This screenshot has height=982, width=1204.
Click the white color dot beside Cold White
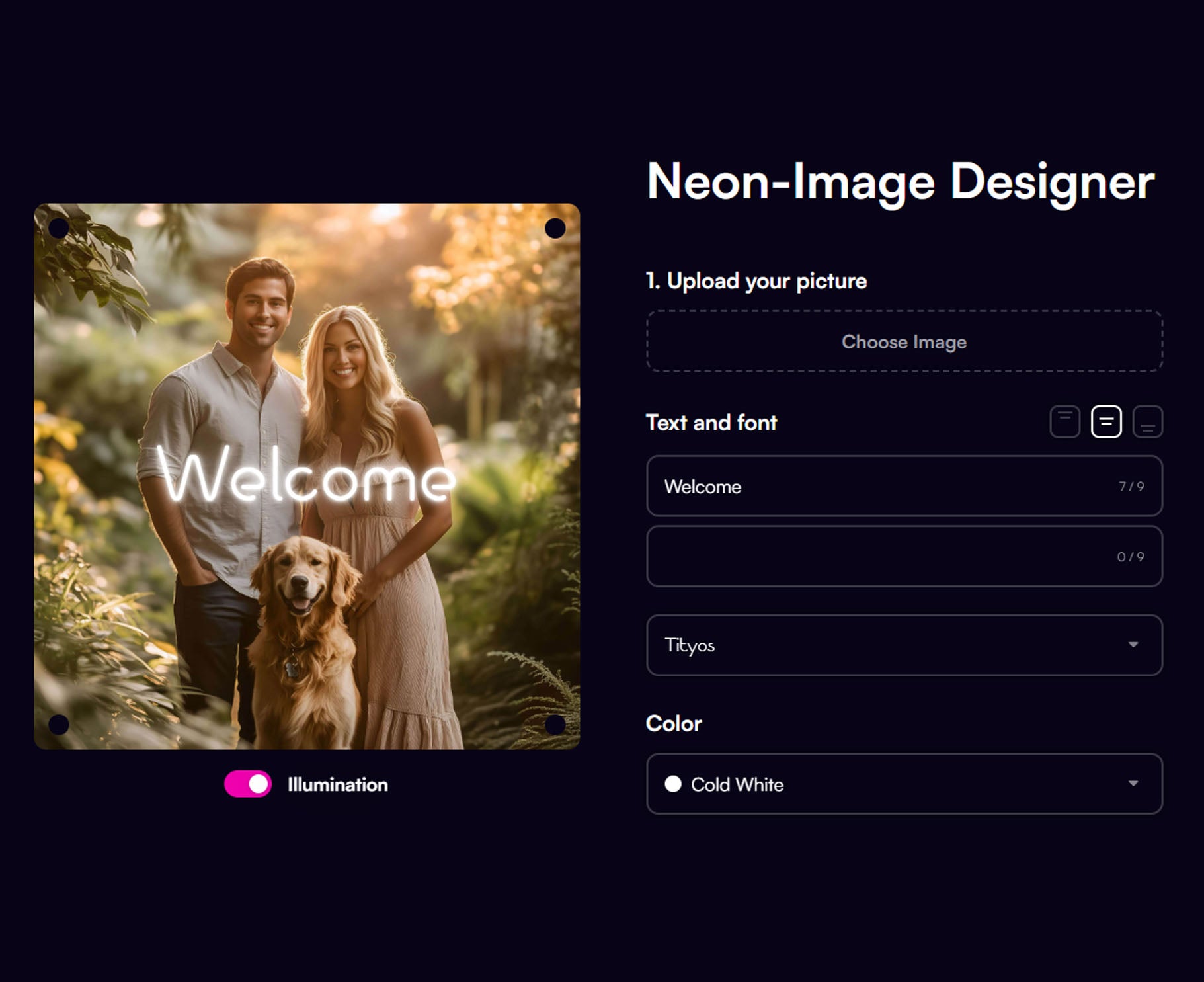pyautogui.click(x=673, y=784)
